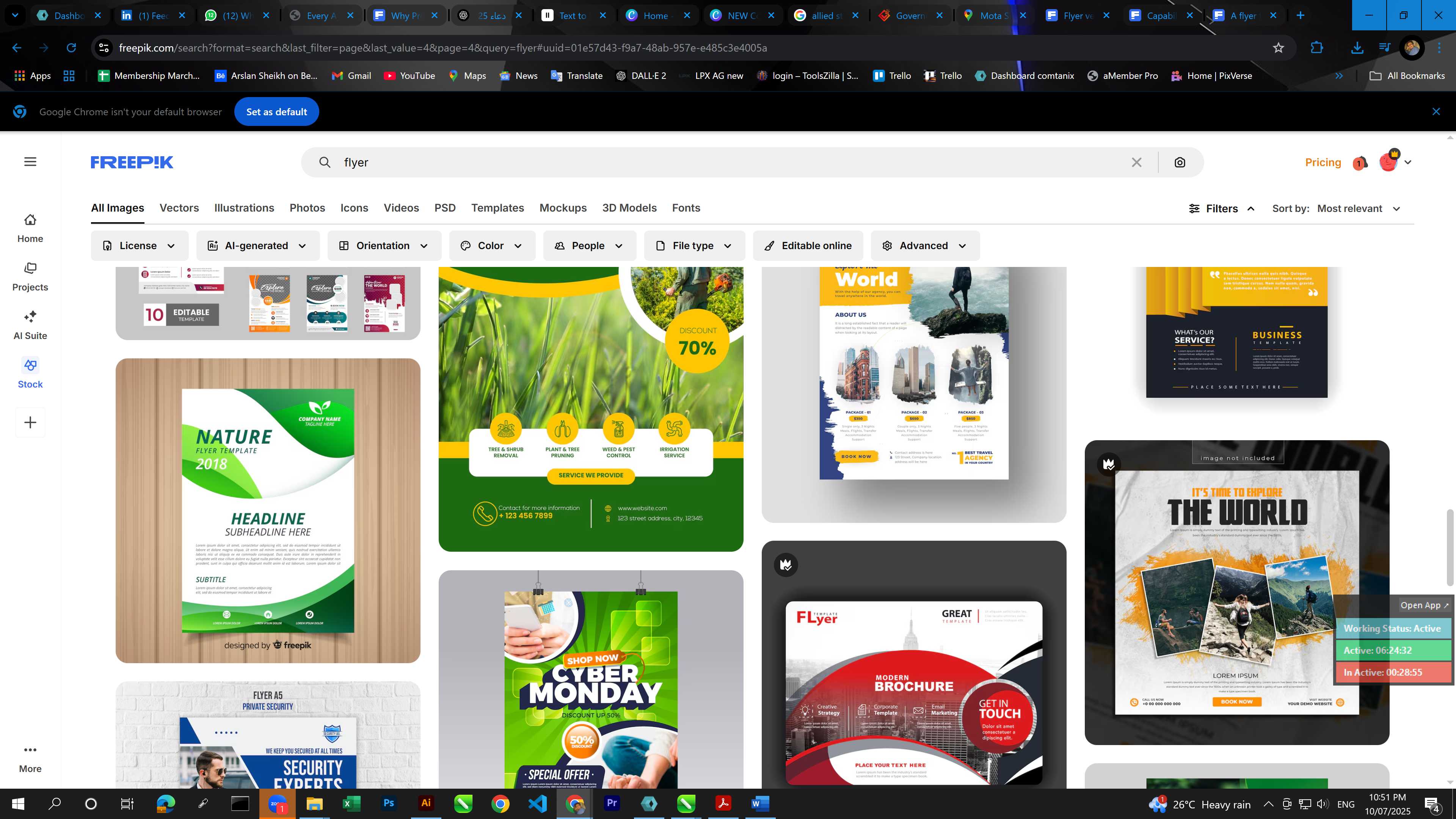Open All Bookmarks folder

point(1407,76)
